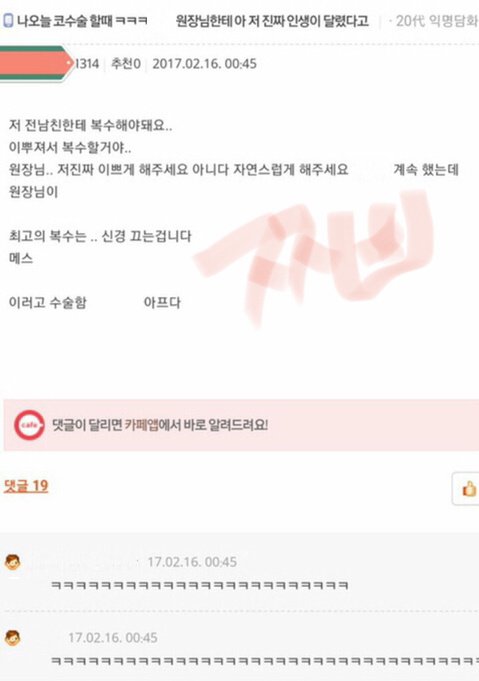Click the first commenter's avatar icon
This screenshot has height=681, width=479.
[13, 562]
